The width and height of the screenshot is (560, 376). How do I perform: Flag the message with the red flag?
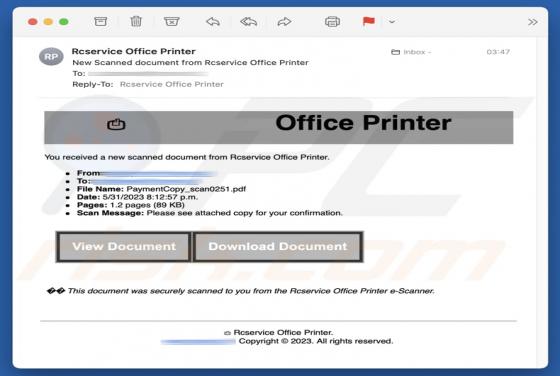pyautogui.click(x=369, y=21)
